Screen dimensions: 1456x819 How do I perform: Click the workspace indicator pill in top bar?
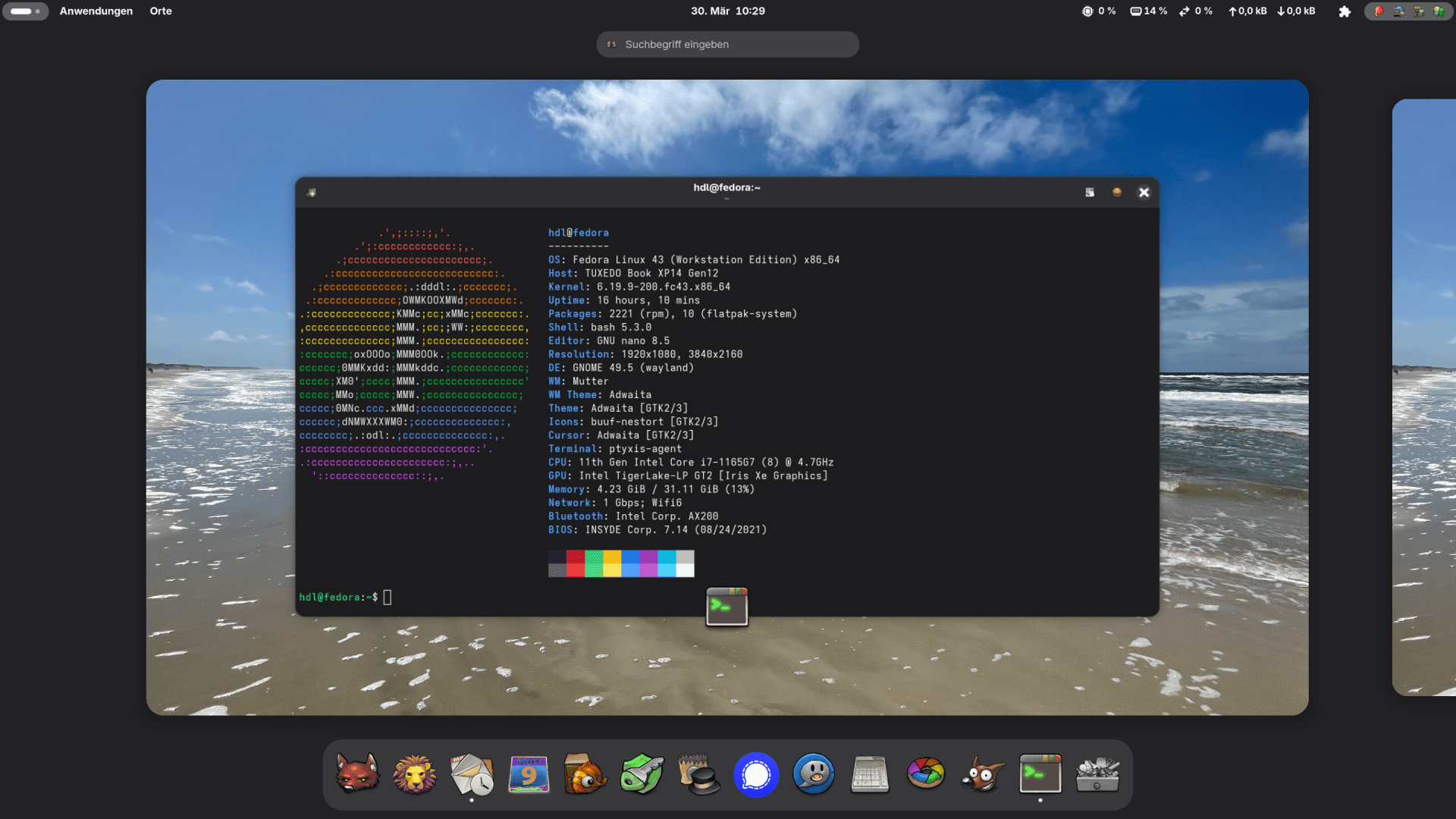click(26, 11)
